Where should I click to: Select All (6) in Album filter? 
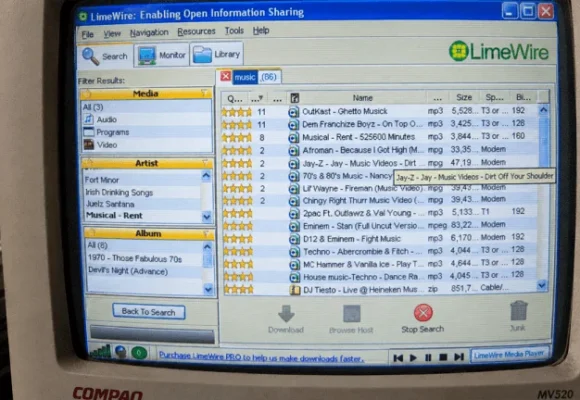point(98,245)
